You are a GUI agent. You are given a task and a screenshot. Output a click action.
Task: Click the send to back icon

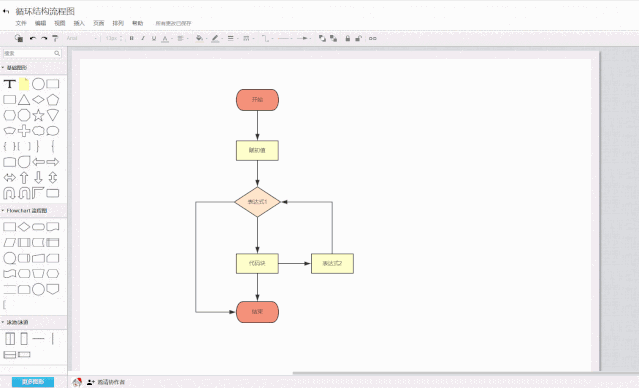tap(333, 38)
